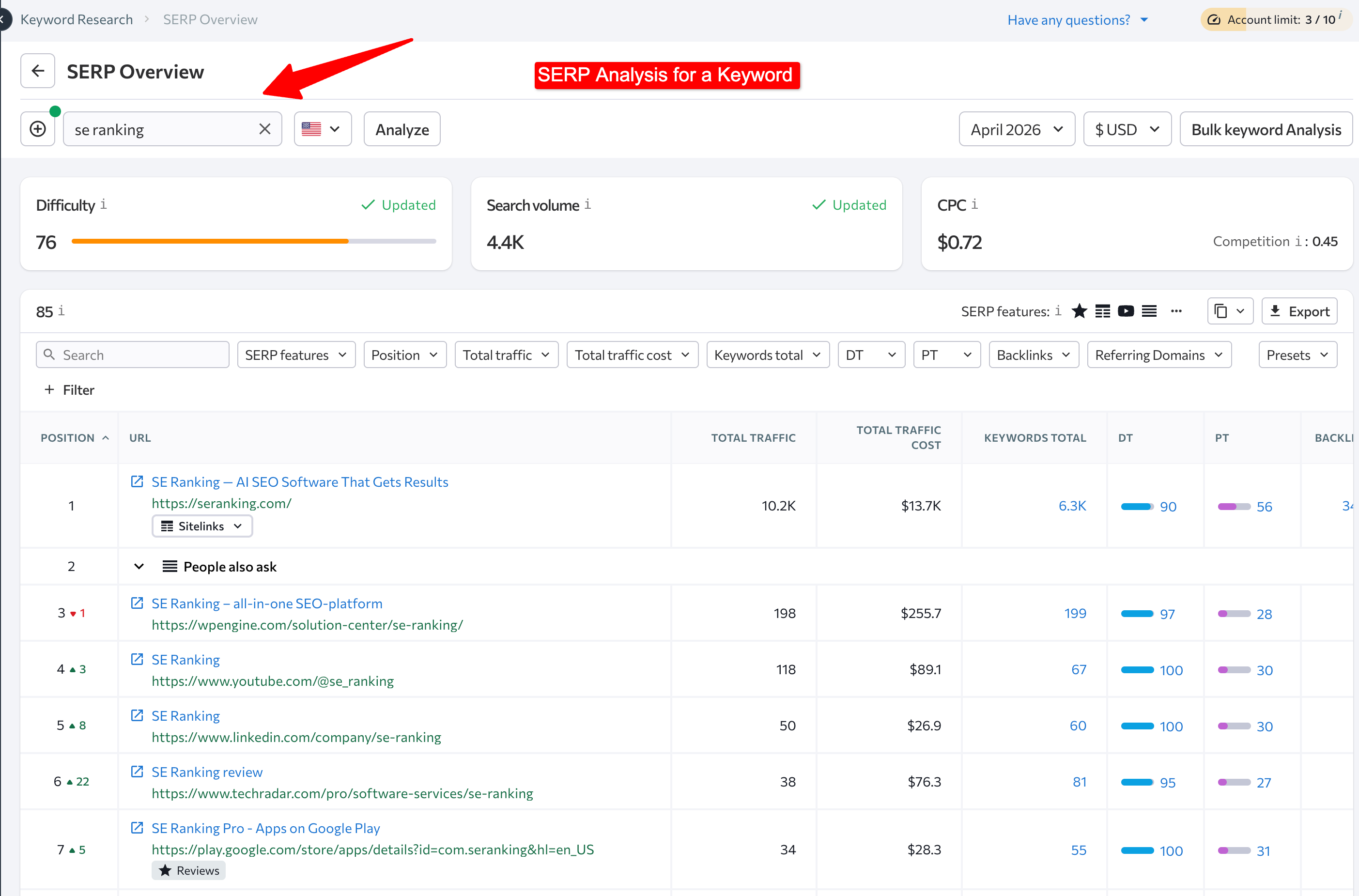Sort by TOTAL TRAFFIC column header

[753, 438]
